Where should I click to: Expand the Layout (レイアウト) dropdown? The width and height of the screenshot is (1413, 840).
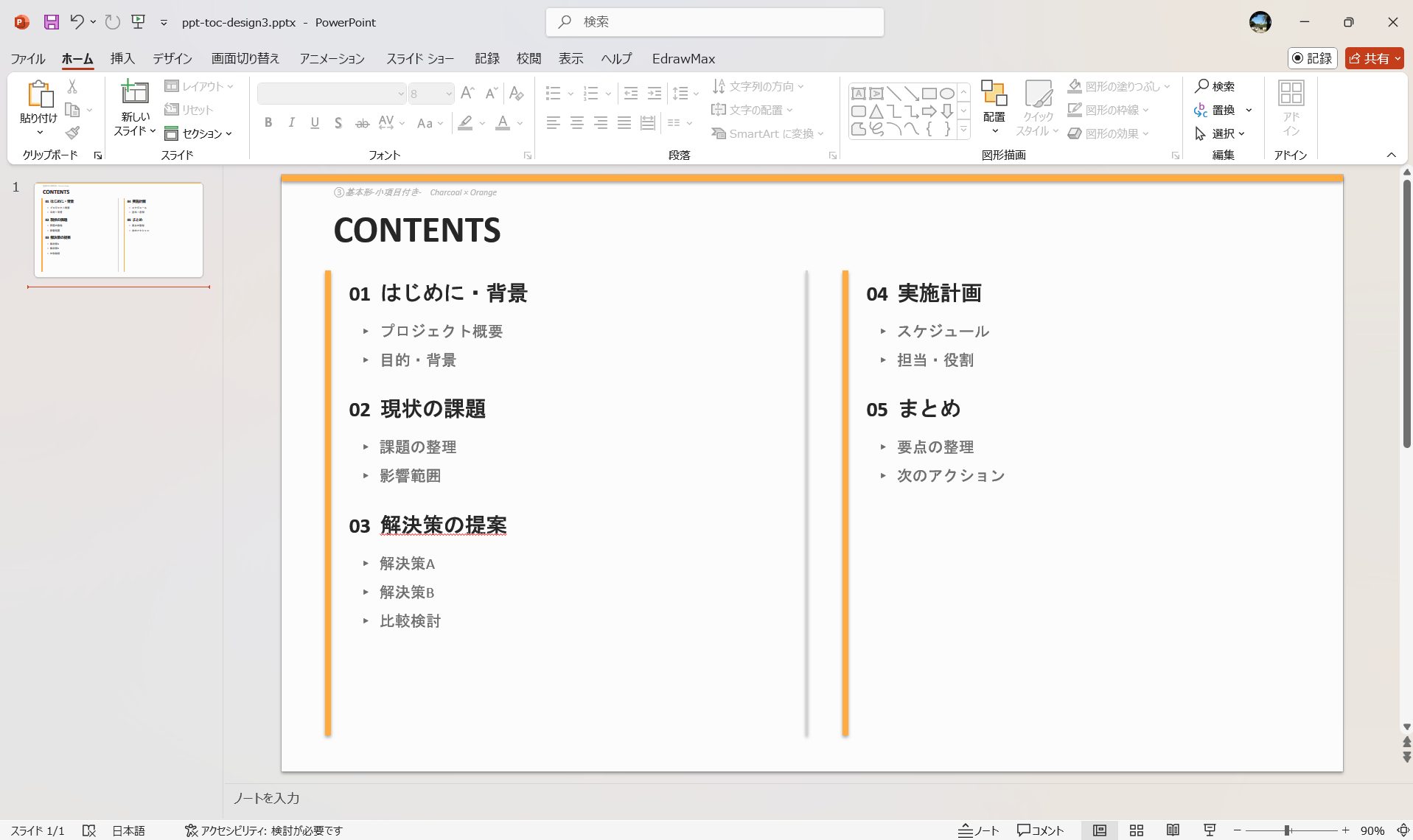(x=199, y=86)
